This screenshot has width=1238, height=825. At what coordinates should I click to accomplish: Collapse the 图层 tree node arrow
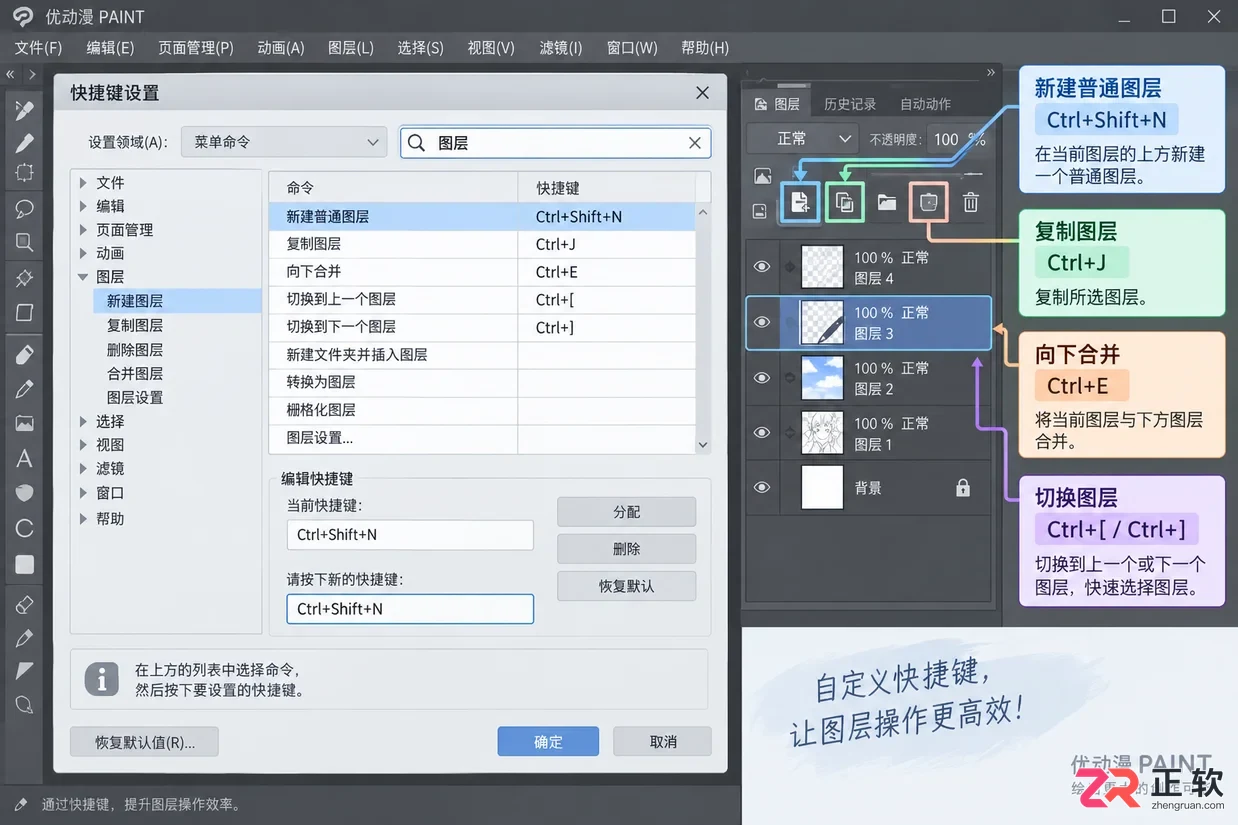[x=83, y=277]
